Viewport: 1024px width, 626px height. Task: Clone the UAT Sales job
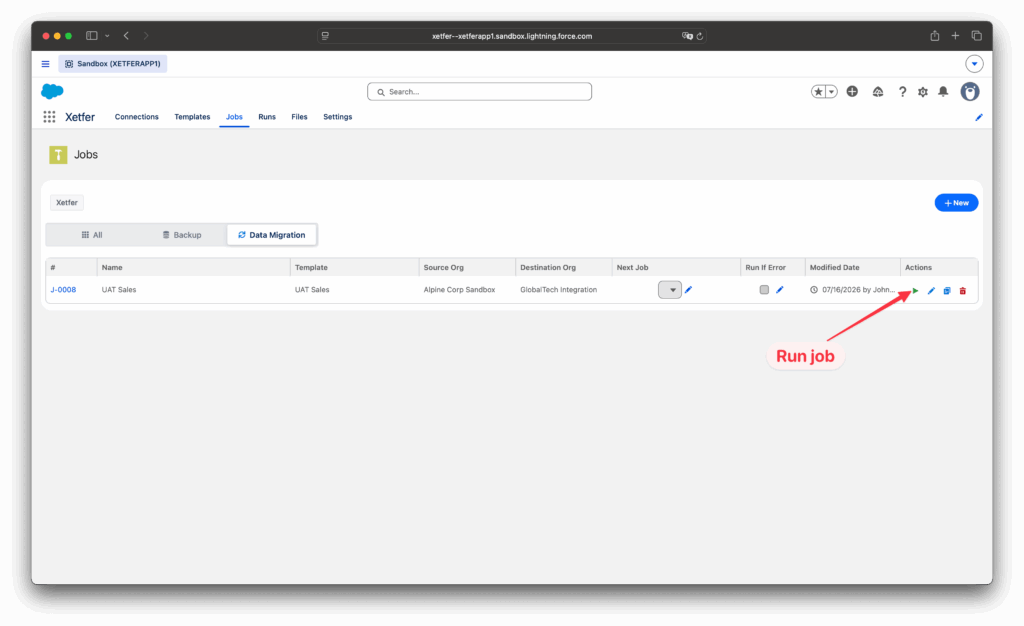947,290
